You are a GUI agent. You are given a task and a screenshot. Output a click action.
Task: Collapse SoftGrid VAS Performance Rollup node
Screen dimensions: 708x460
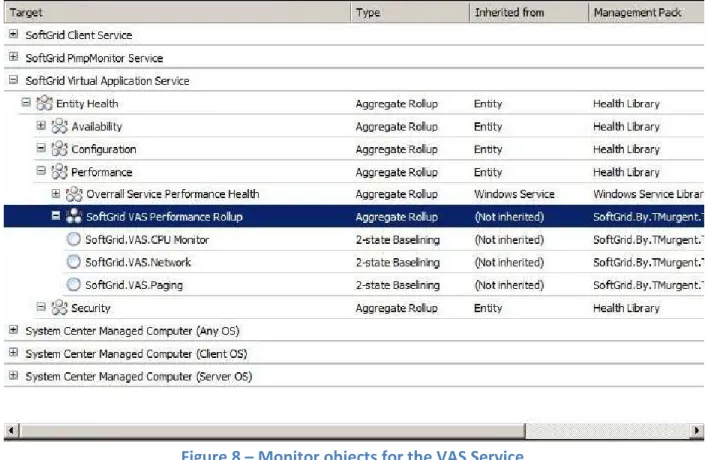56,216
